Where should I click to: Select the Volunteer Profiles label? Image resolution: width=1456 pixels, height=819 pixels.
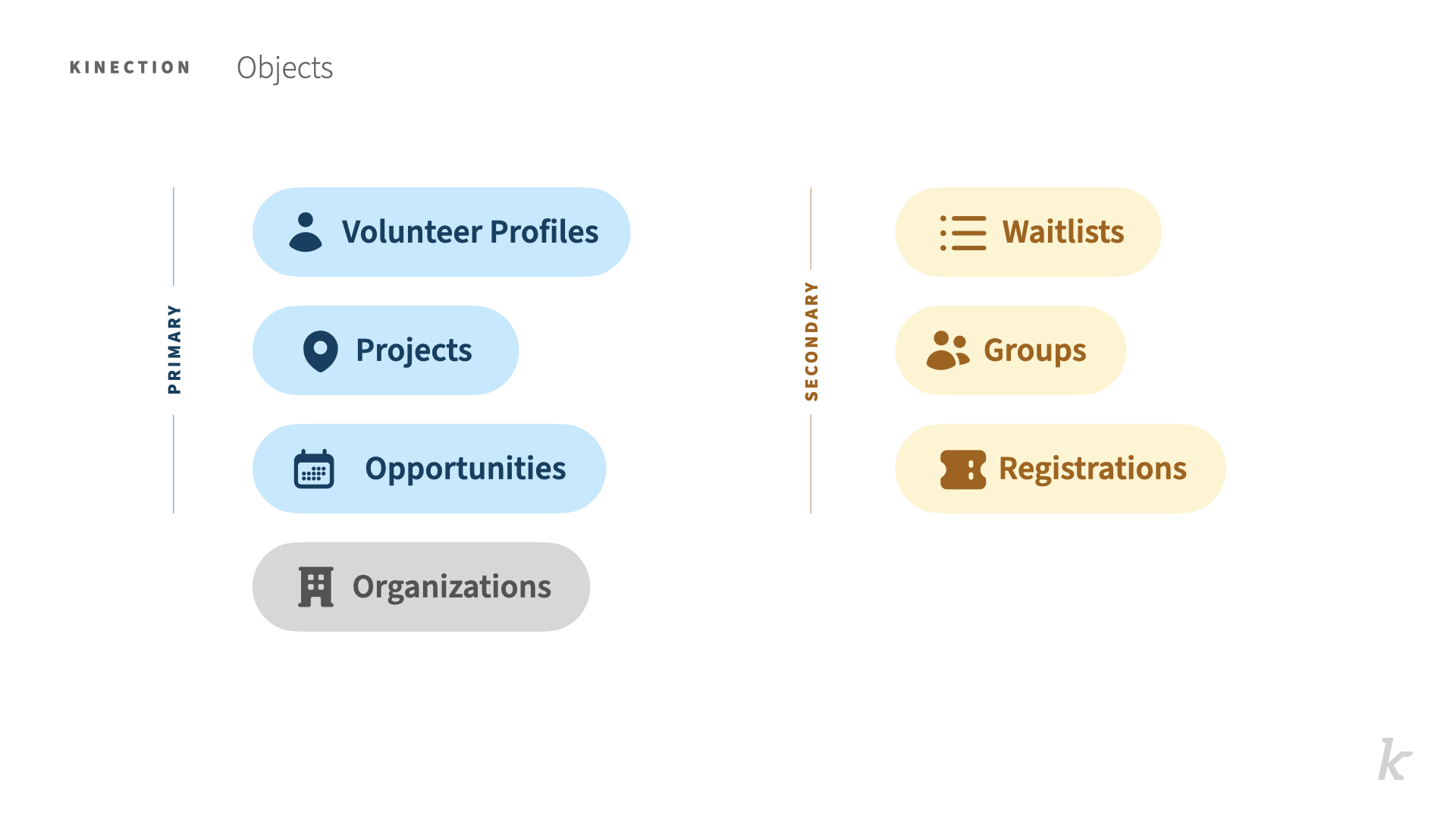coord(470,232)
